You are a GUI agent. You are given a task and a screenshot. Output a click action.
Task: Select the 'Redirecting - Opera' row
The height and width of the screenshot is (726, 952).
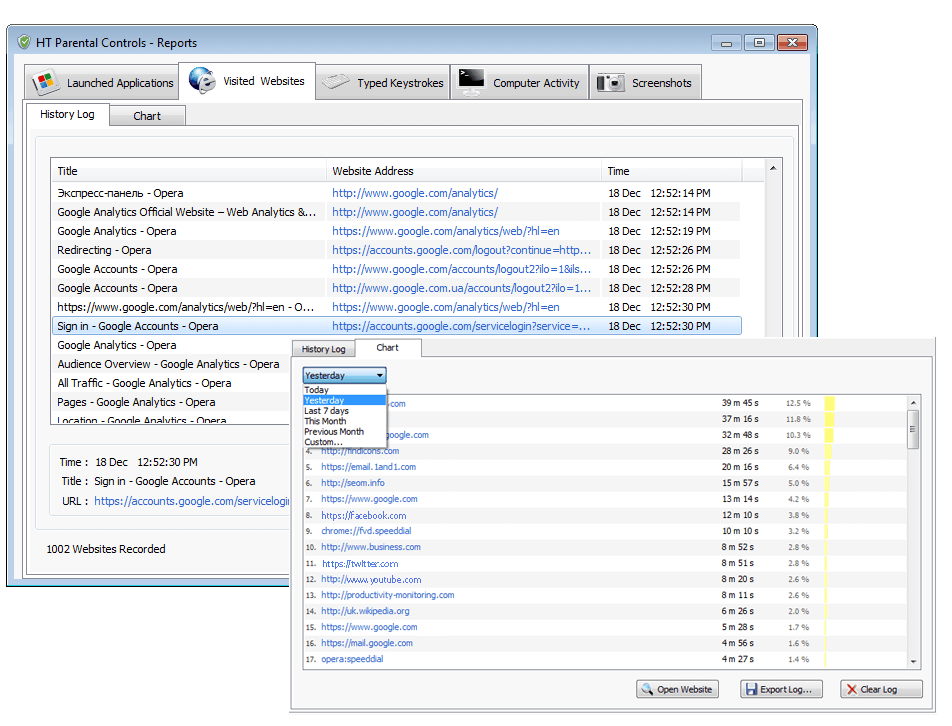pos(396,250)
